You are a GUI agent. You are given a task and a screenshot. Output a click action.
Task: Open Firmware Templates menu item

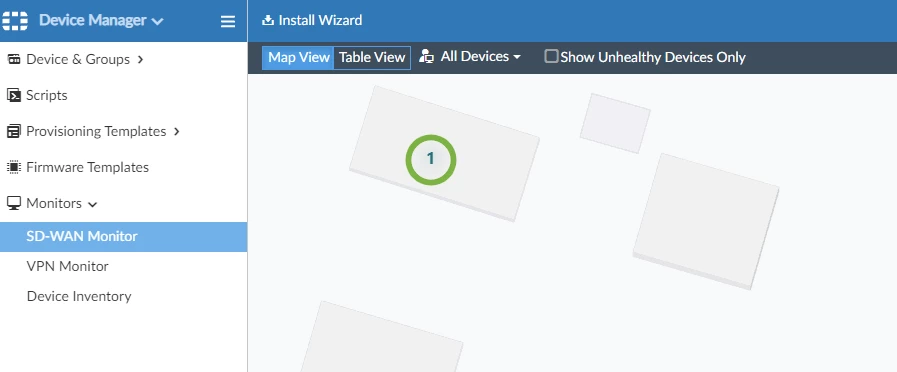[x=88, y=167]
